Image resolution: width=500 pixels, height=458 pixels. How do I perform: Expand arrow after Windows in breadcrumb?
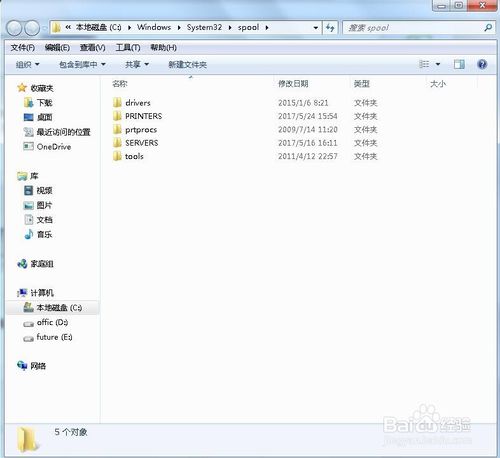(179, 28)
